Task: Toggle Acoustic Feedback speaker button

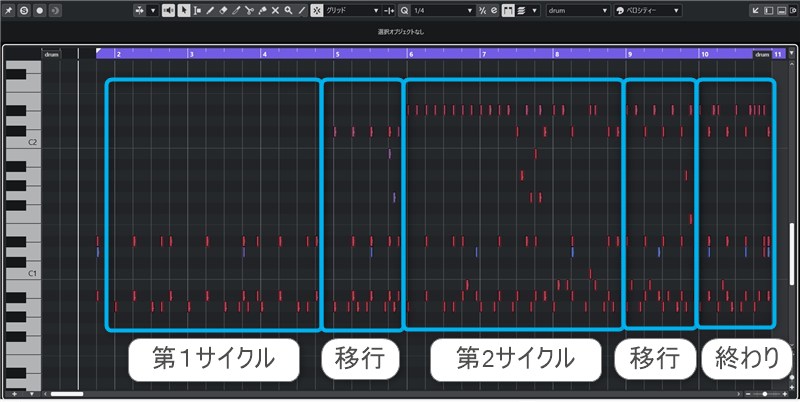Action: click(168, 11)
